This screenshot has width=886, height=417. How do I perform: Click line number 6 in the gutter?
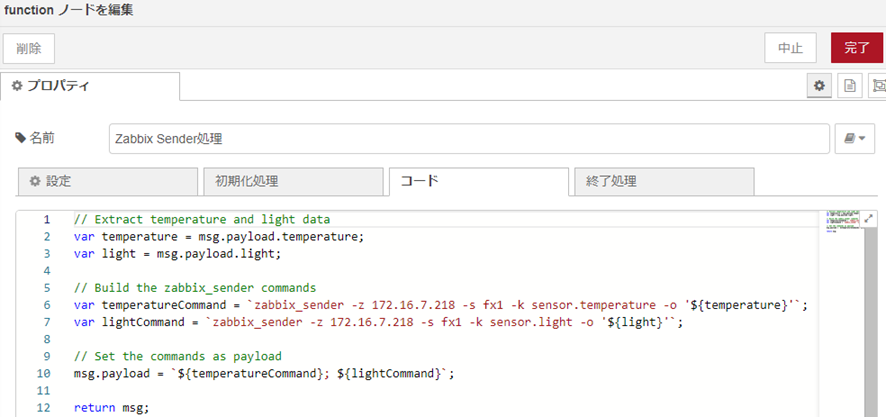(x=46, y=305)
